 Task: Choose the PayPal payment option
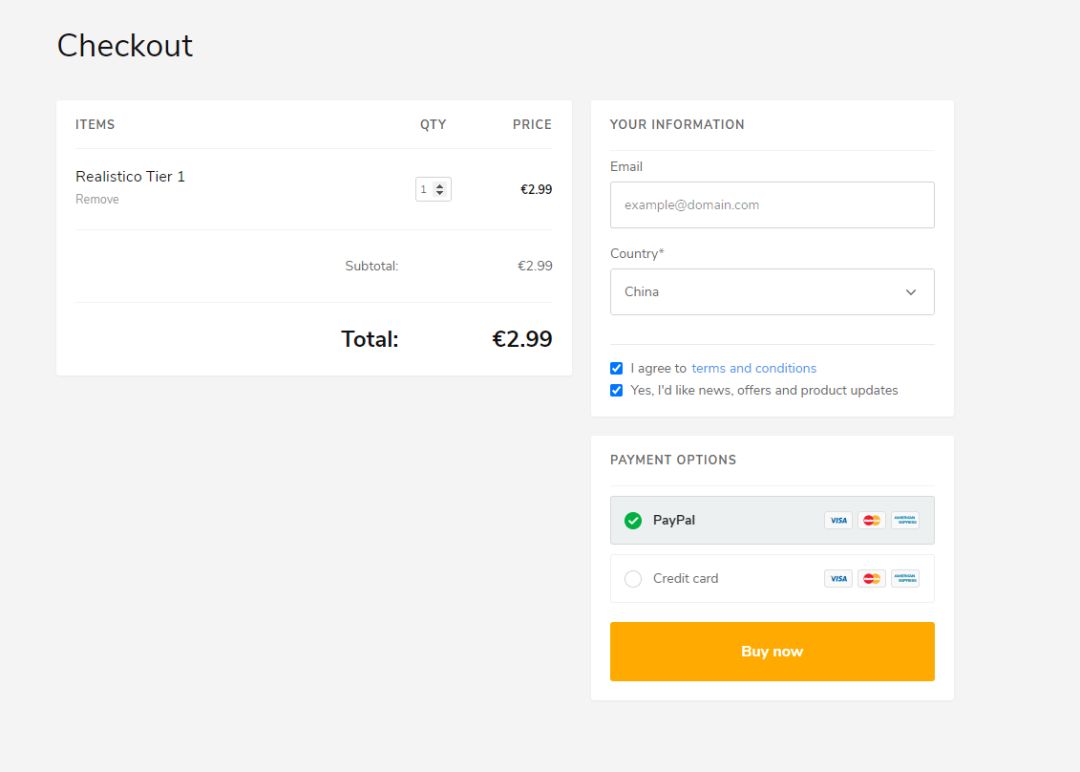click(x=674, y=520)
